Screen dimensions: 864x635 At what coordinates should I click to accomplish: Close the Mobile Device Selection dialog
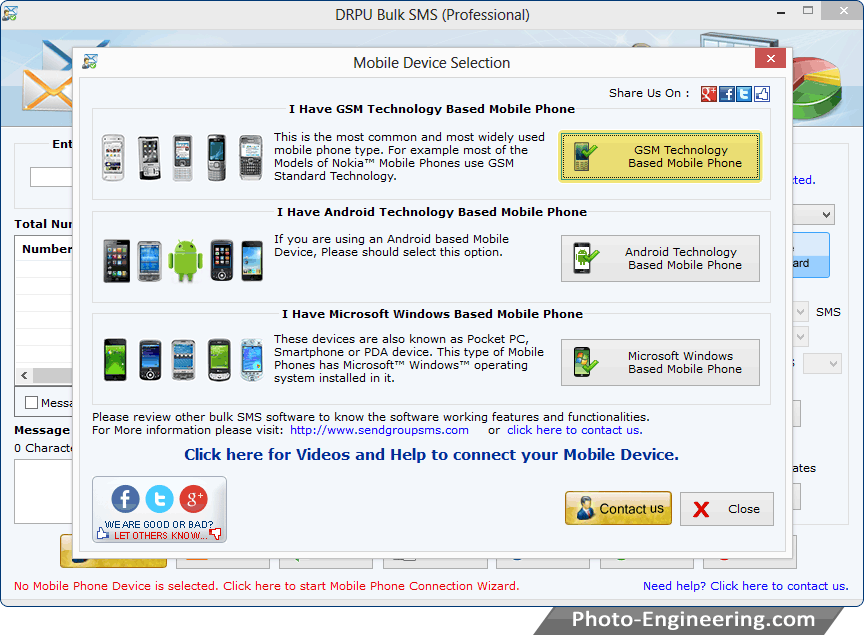771,58
